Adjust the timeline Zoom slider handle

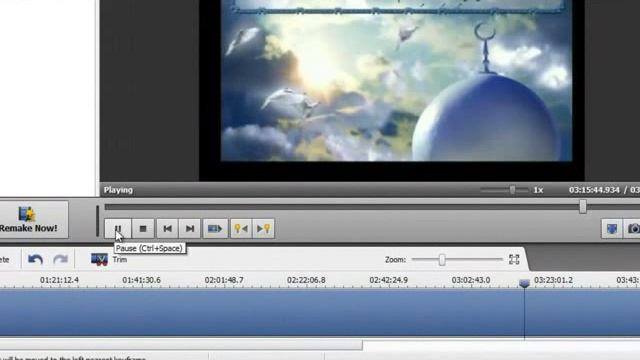click(x=442, y=260)
